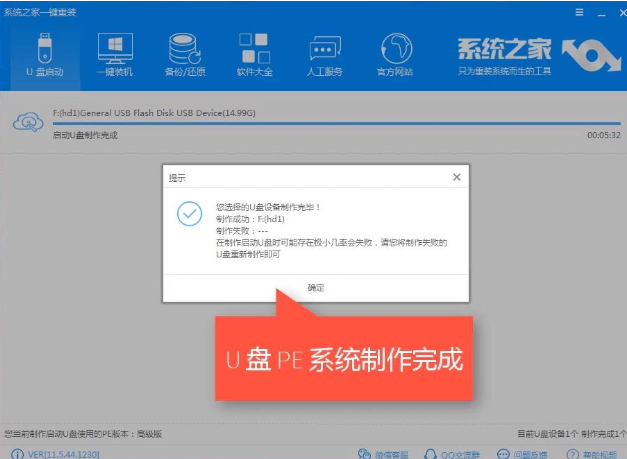Open 微信客服 in the status bar
Image resolution: width=627 pixels, height=459 pixels.
[x=386, y=452]
